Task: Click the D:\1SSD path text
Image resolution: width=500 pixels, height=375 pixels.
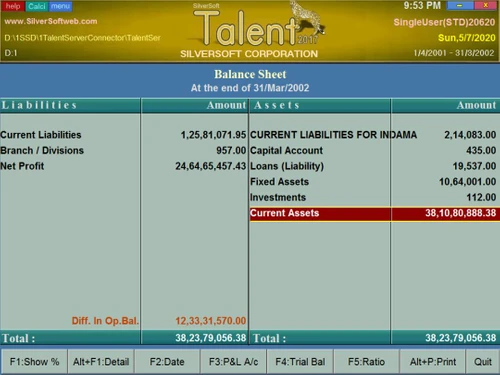Action: [x=82, y=38]
